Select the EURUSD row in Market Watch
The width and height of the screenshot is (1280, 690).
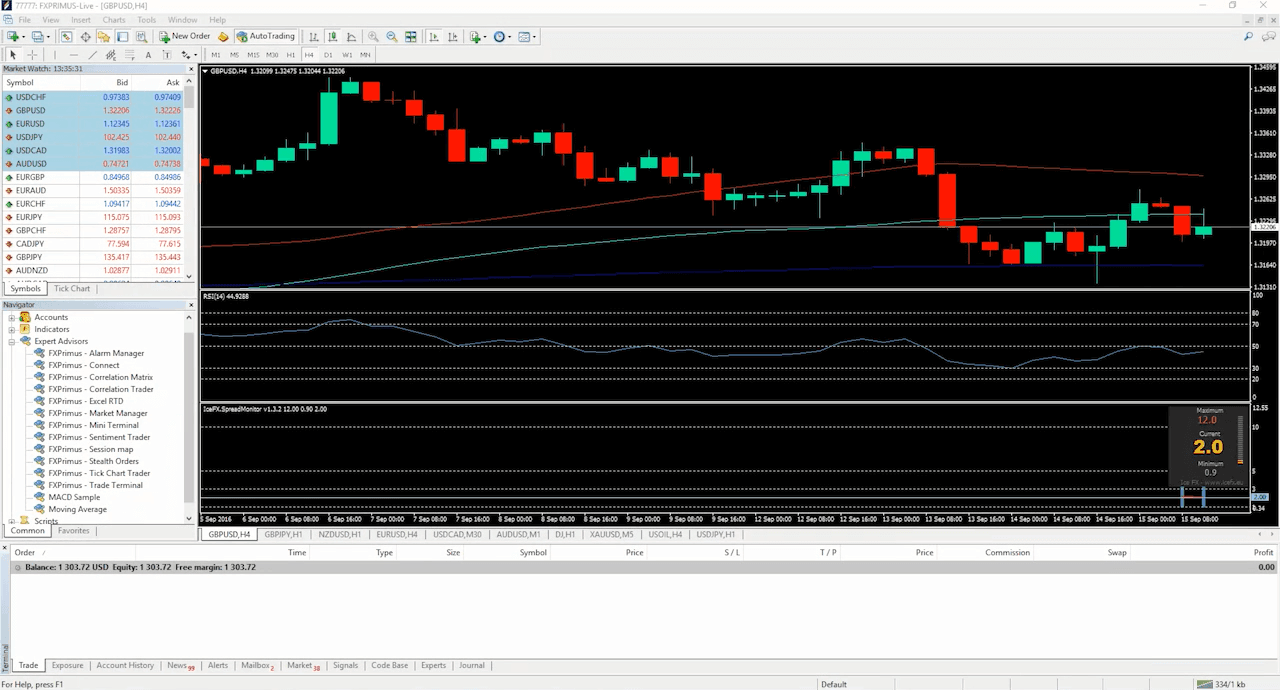coord(30,124)
